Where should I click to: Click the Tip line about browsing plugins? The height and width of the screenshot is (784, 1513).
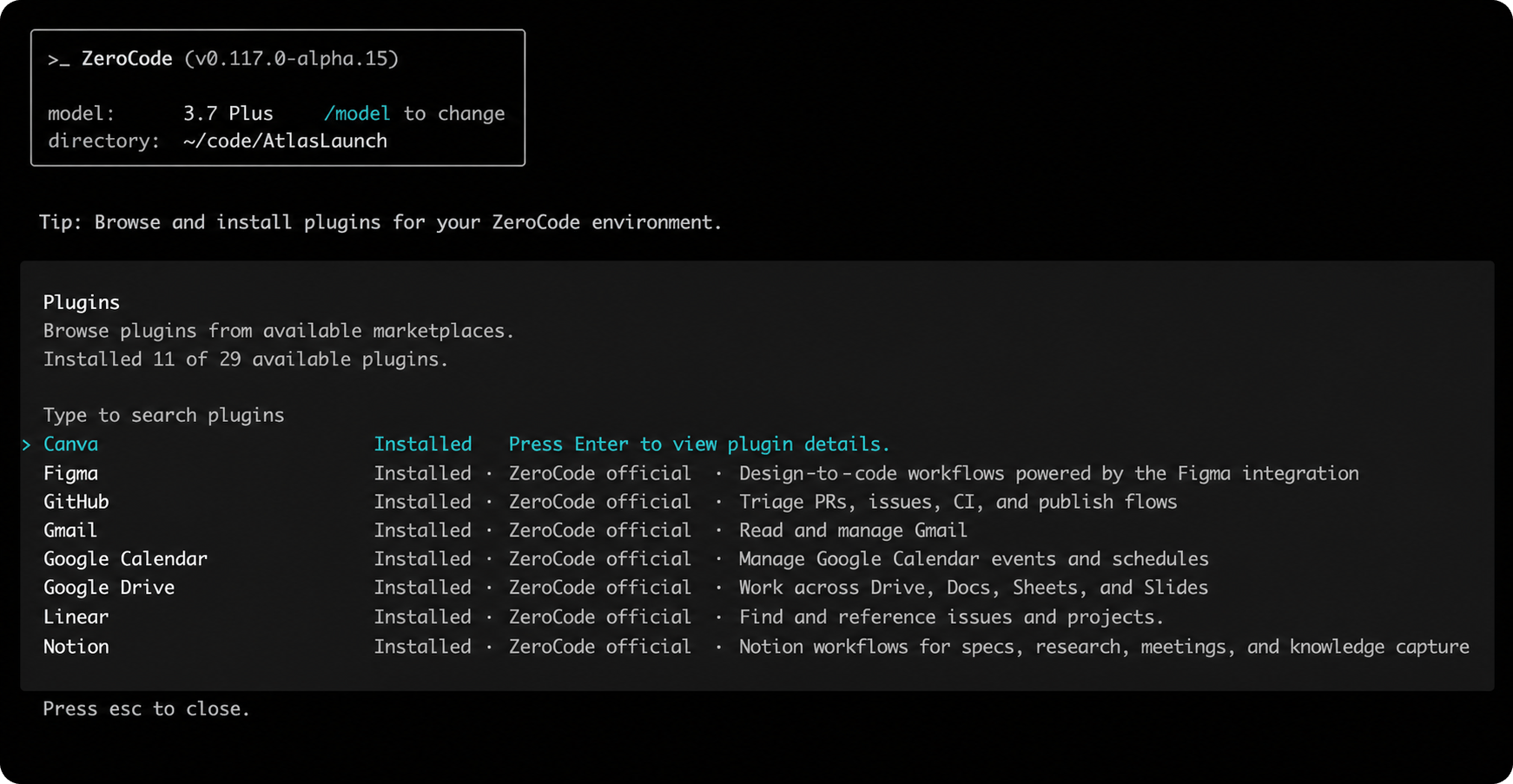(x=380, y=222)
